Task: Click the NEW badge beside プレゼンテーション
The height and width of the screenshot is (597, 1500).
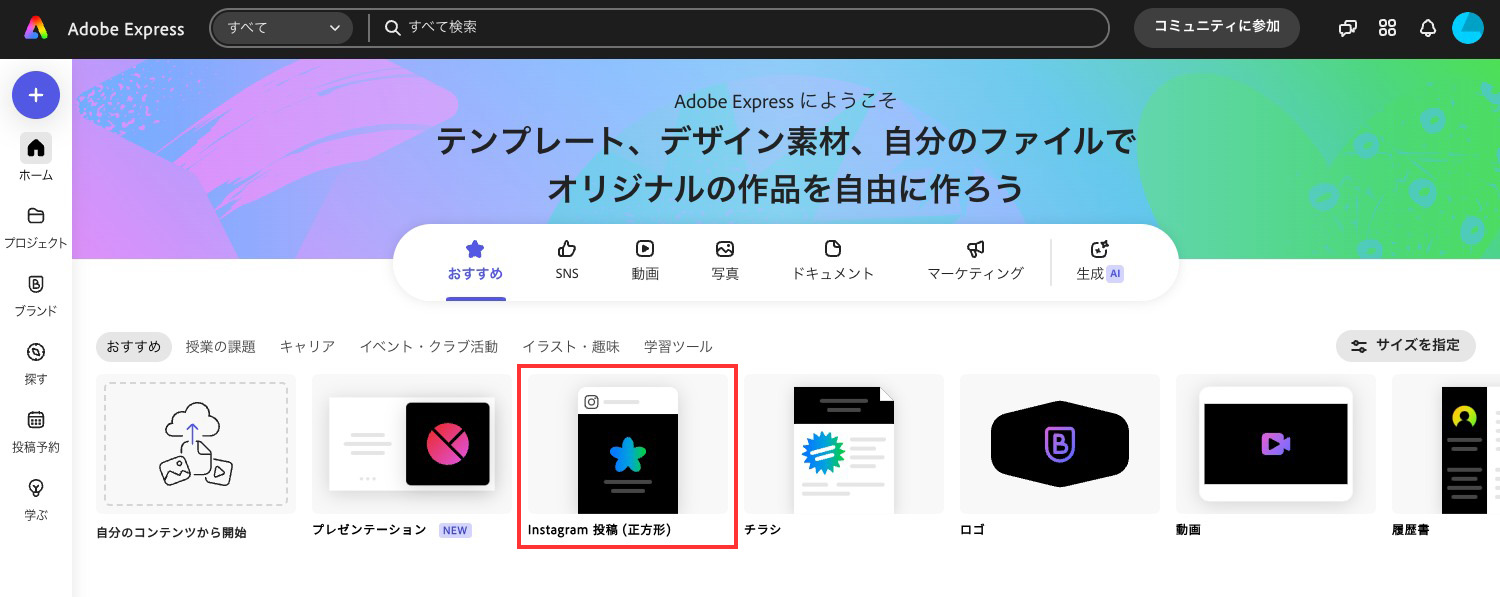Action: tap(455, 530)
